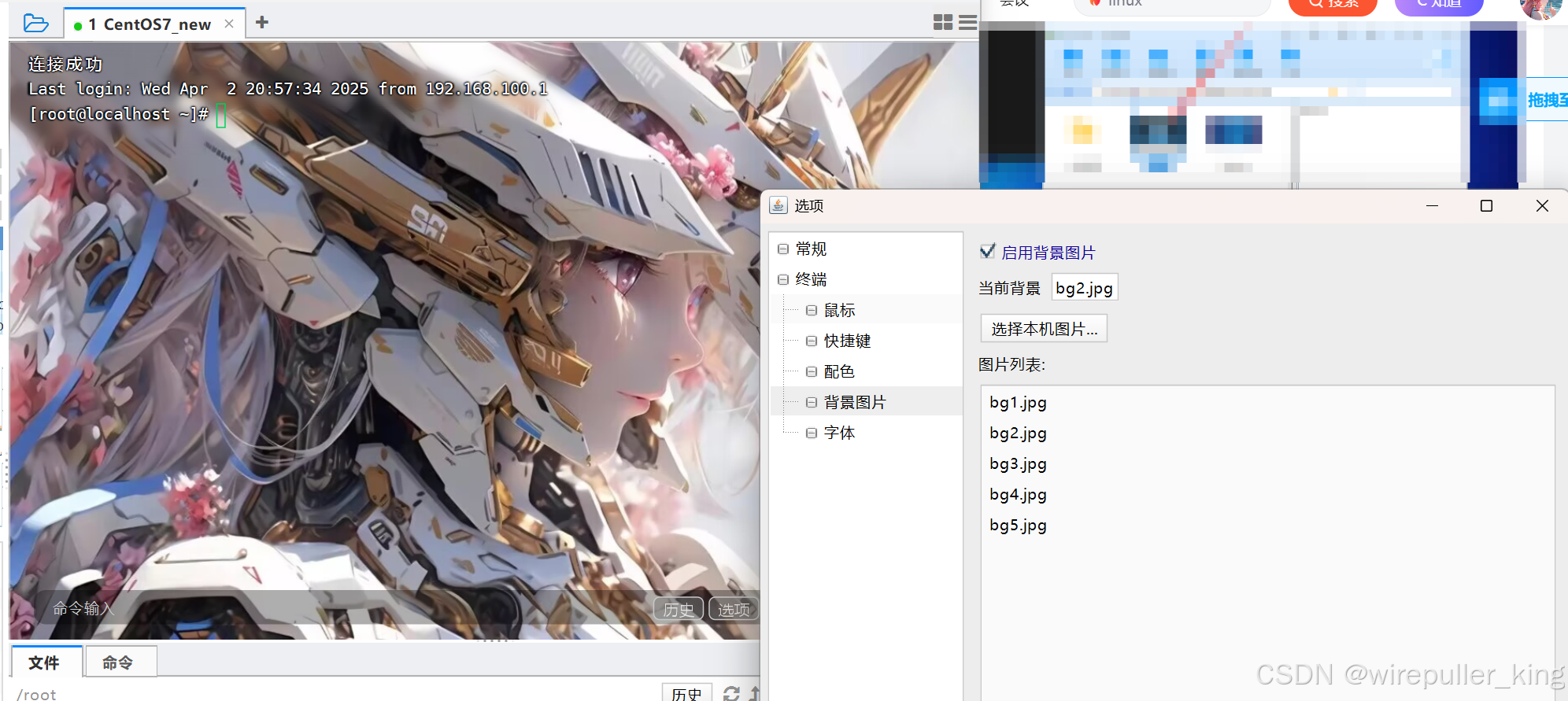Focus the 命令输入 command field
The height and width of the screenshot is (701, 1568).
pyautogui.click(x=346, y=608)
